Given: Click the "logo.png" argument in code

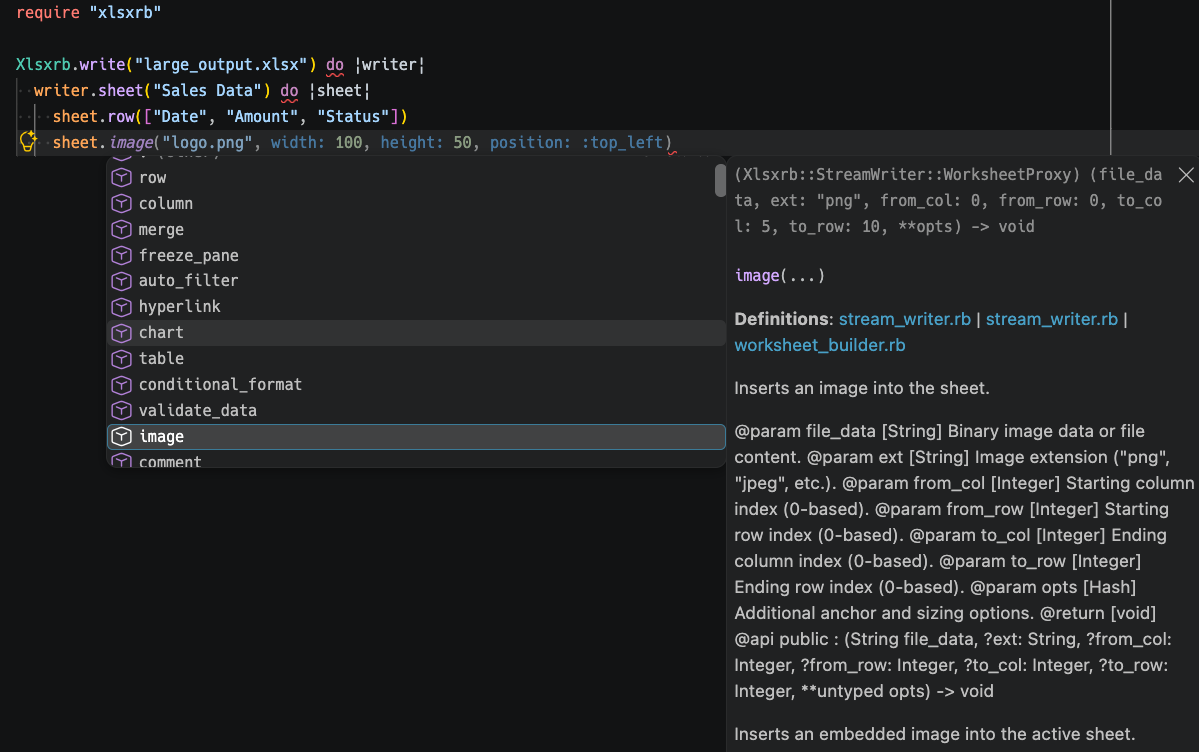Looking at the screenshot, I should tap(206, 142).
